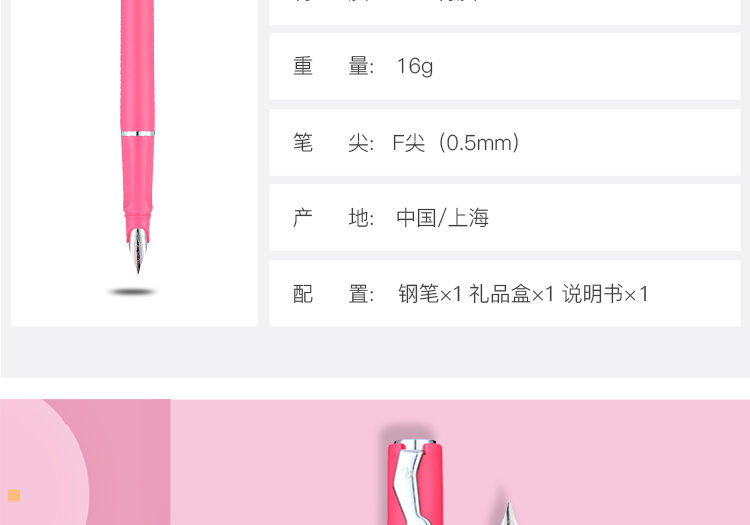750x525 pixels.
Task: Select the weight row showing 16g
Action: pos(505,66)
